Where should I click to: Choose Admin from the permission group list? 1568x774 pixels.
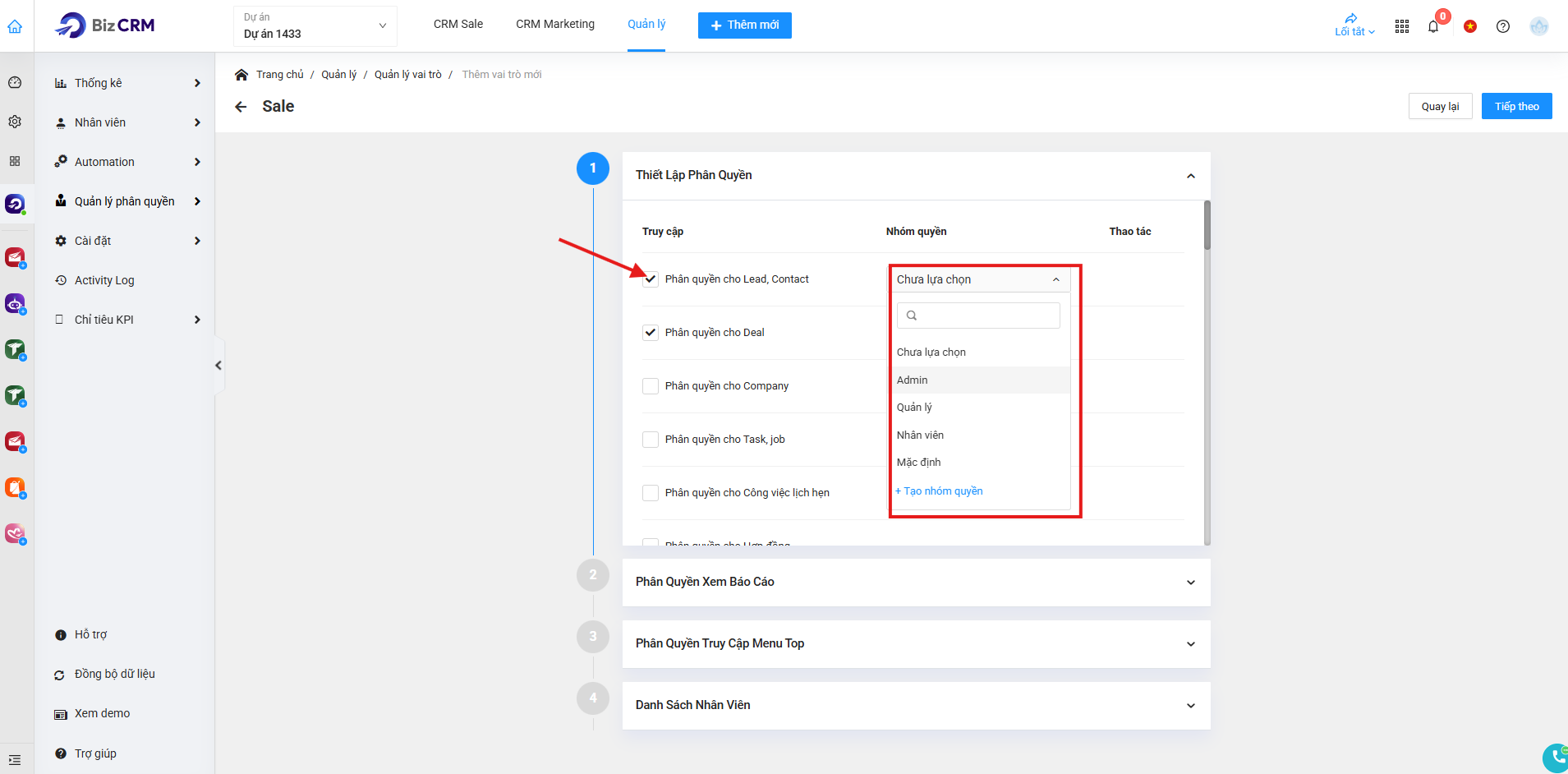click(979, 380)
